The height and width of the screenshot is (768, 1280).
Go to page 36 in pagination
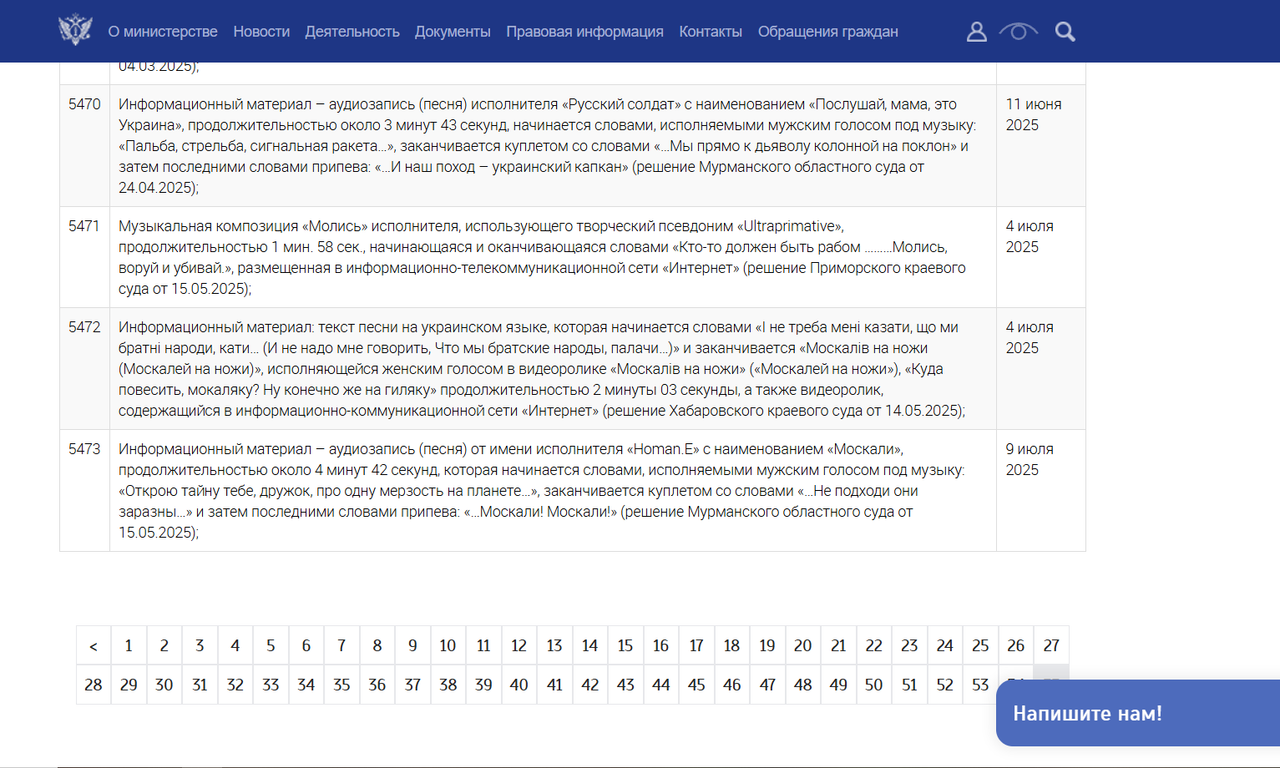(x=377, y=685)
